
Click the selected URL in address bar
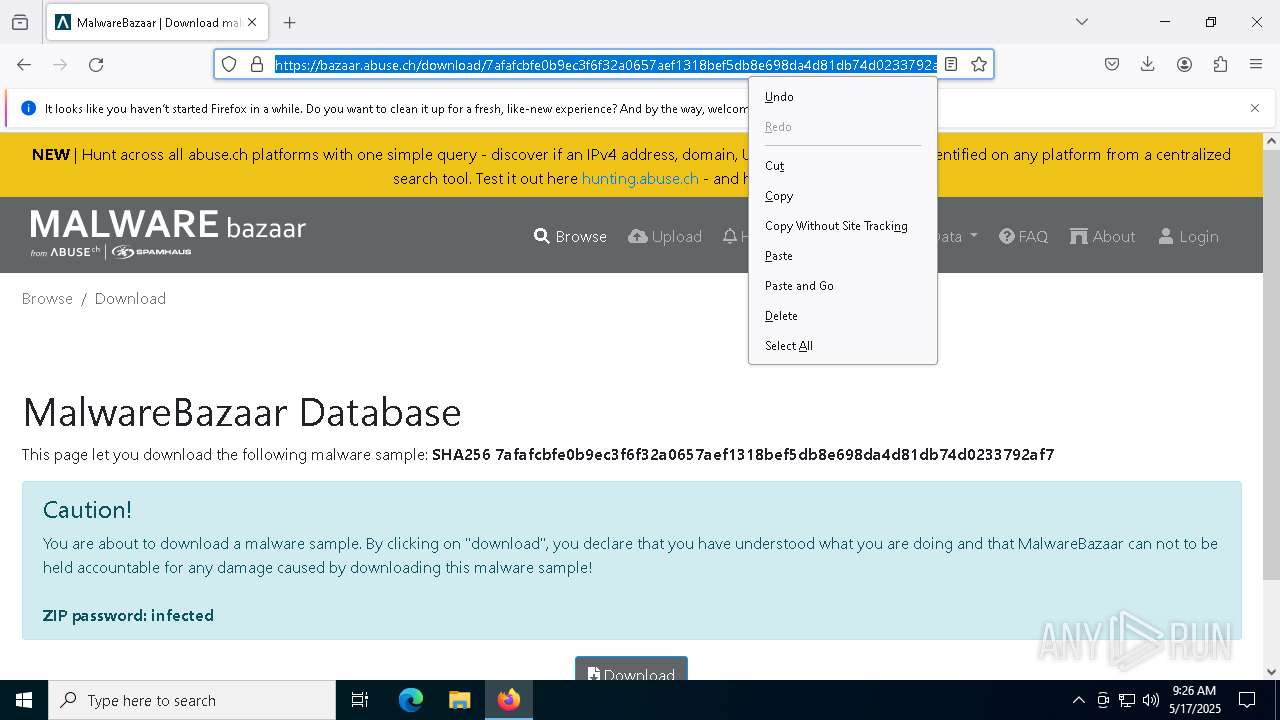[606, 64]
